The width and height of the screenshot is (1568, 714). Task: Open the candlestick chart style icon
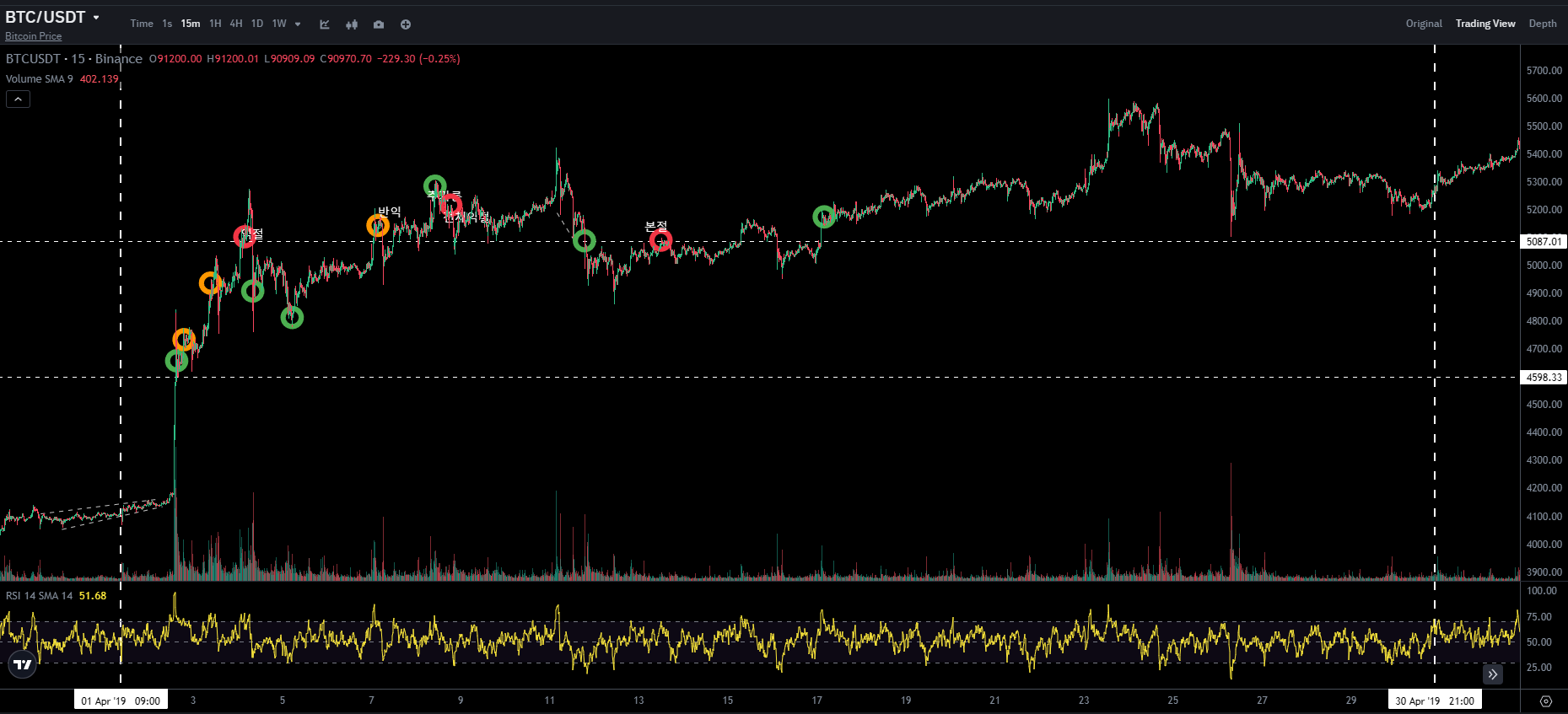tap(352, 24)
